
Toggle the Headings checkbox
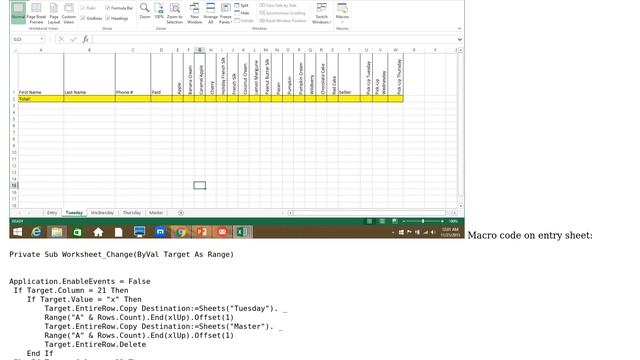(x=117, y=18)
